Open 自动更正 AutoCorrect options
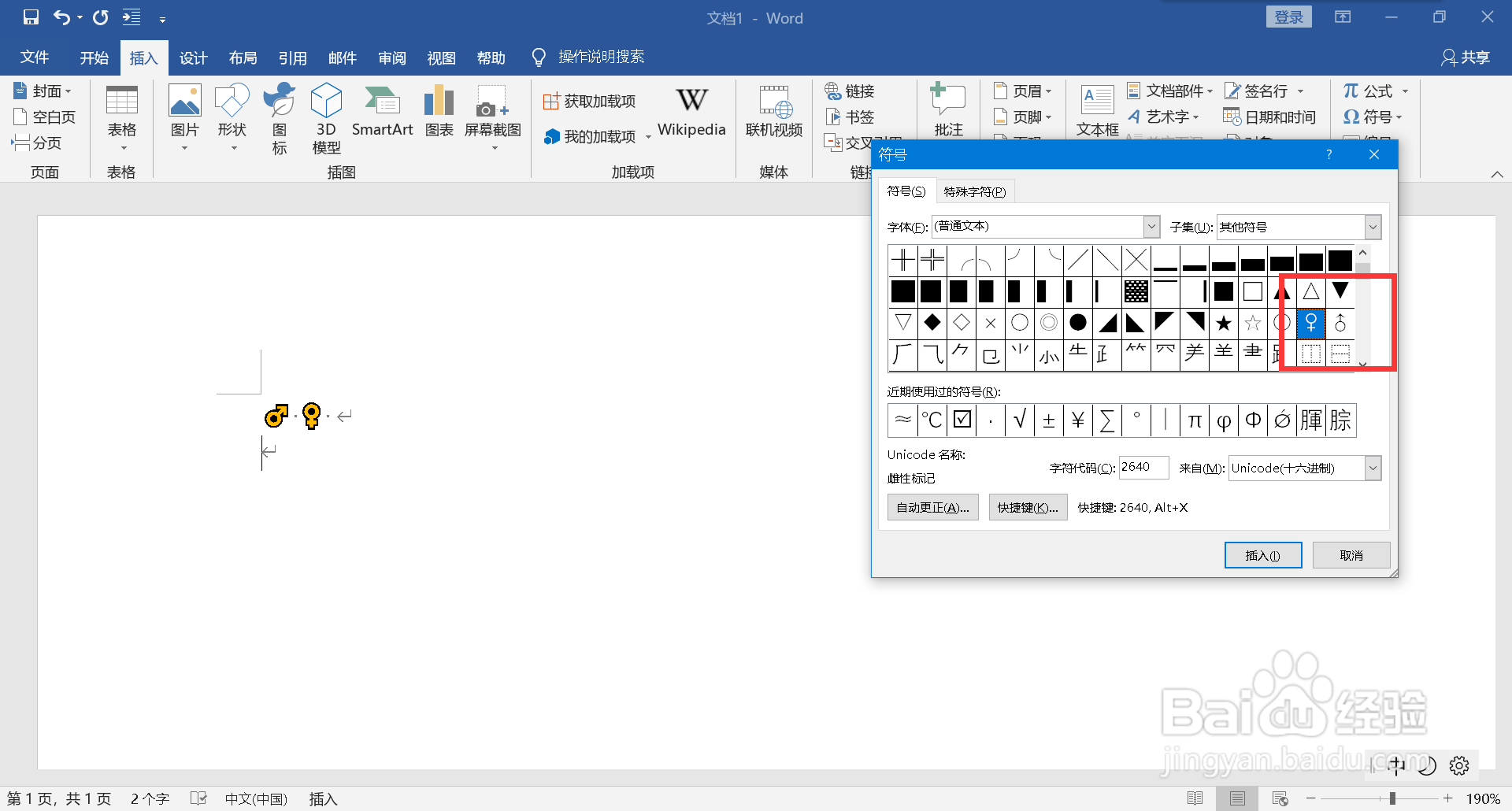Viewport: 1512px width, 811px height. [x=932, y=507]
